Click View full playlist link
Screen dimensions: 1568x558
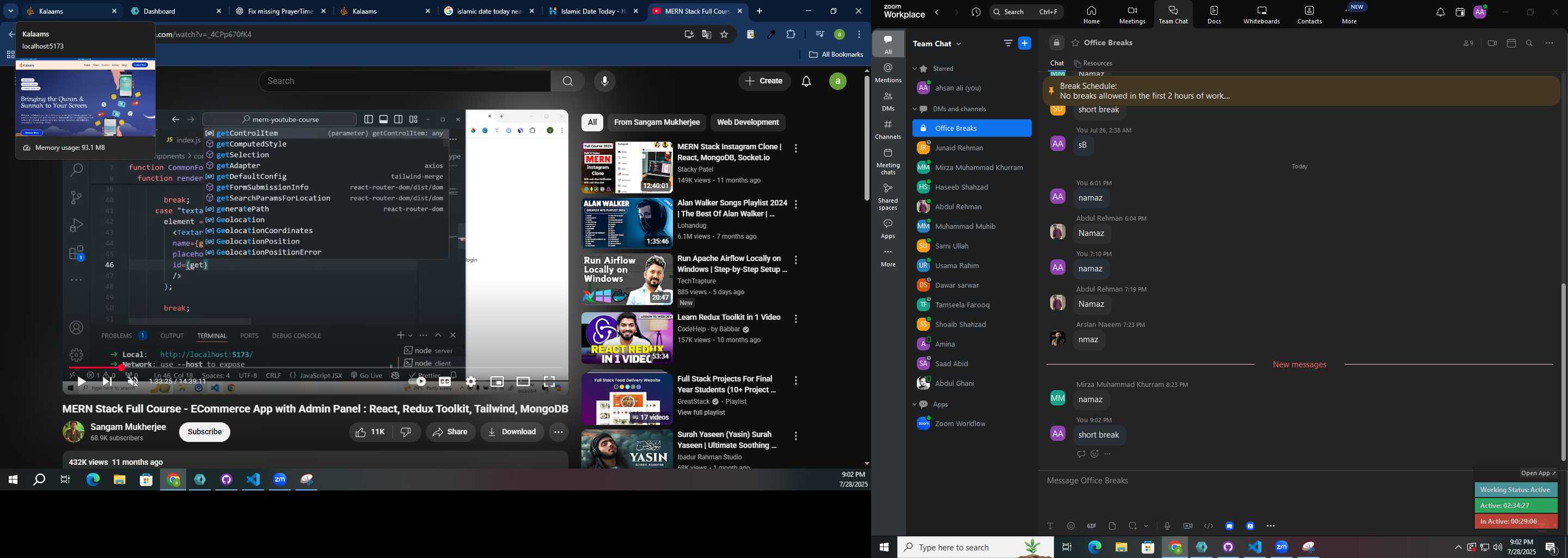tap(701, 413)
